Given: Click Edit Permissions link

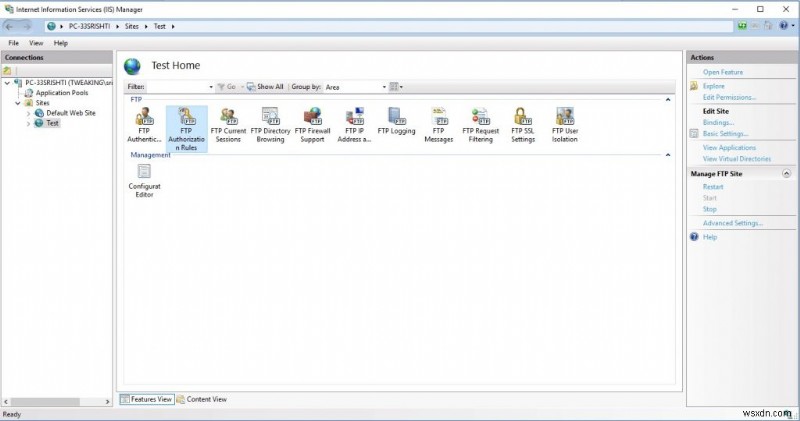Looking at the screenshot, I should click(x=729, y=97).
